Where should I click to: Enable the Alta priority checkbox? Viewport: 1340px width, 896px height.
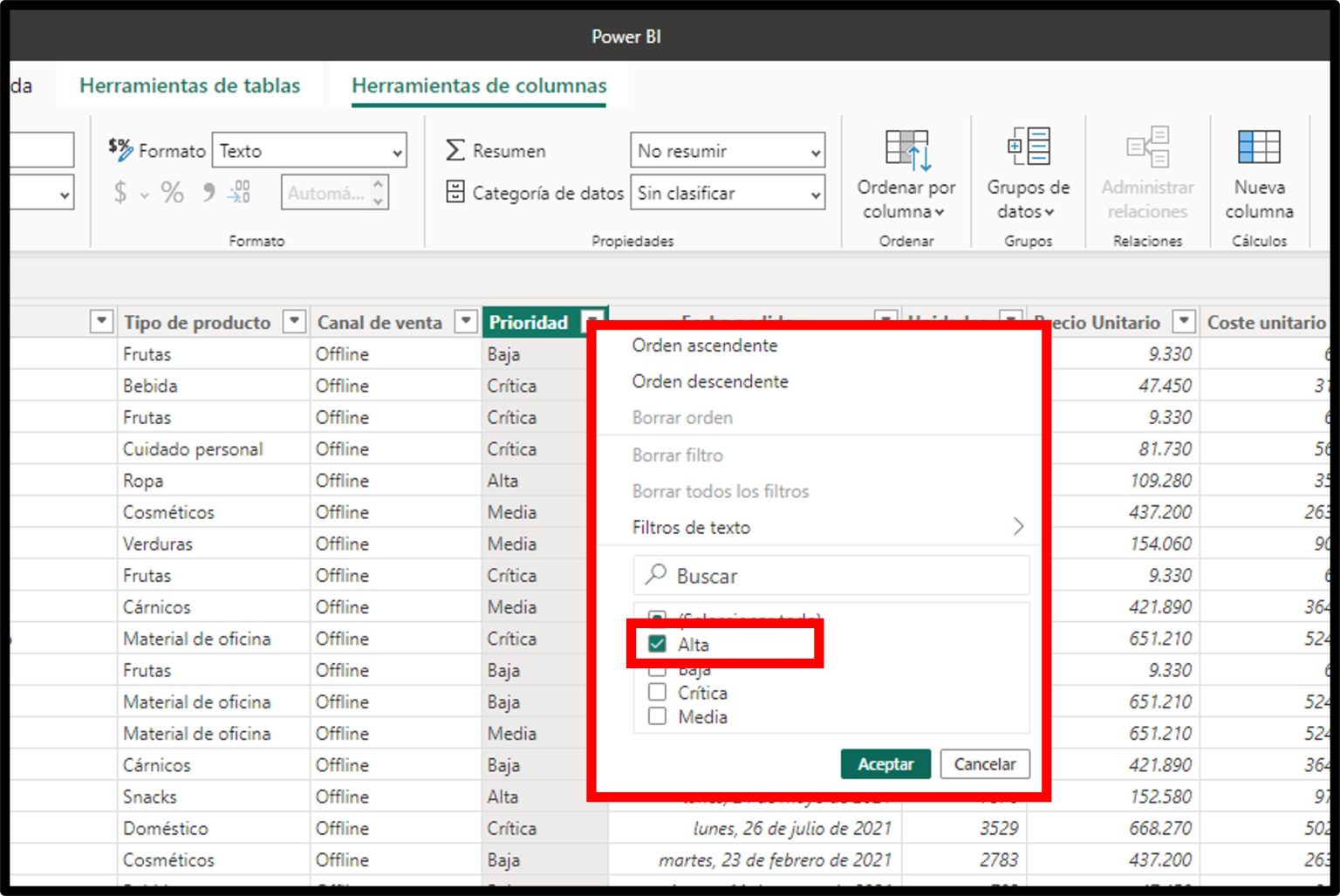point(657,644)
